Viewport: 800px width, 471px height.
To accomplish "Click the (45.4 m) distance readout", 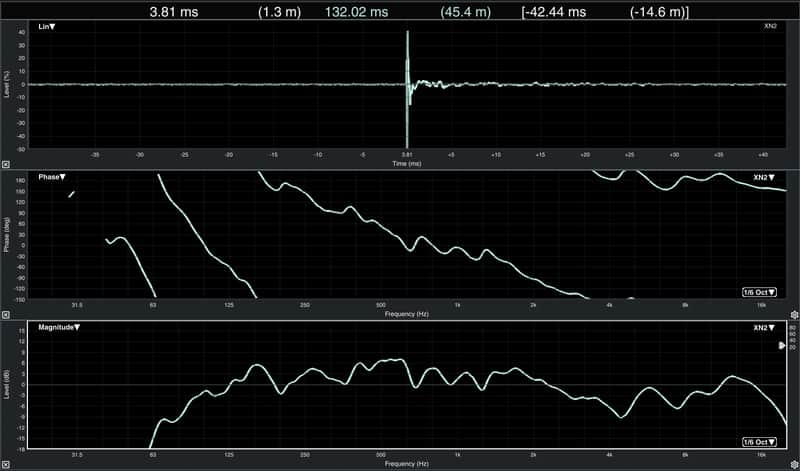I will pos(465,12).
